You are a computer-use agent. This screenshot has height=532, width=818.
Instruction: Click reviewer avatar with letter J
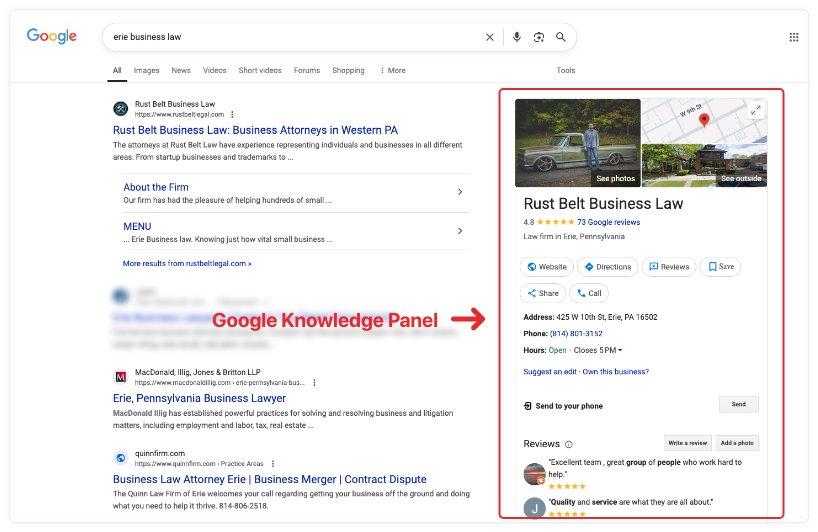[534, 508]
